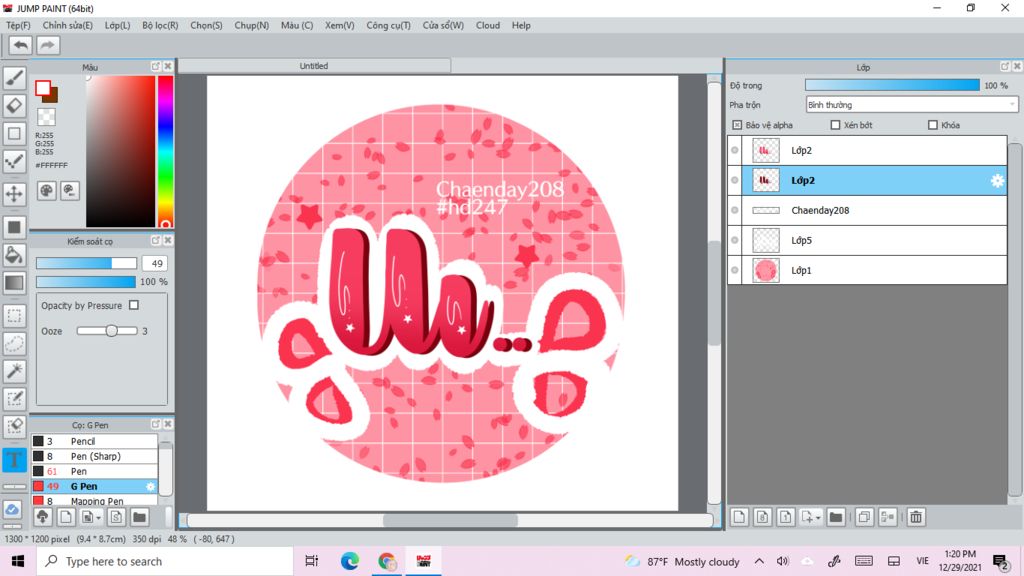Select the Pen (Sharp) brush
This screenshot has height=576, width=1024.
95,456
